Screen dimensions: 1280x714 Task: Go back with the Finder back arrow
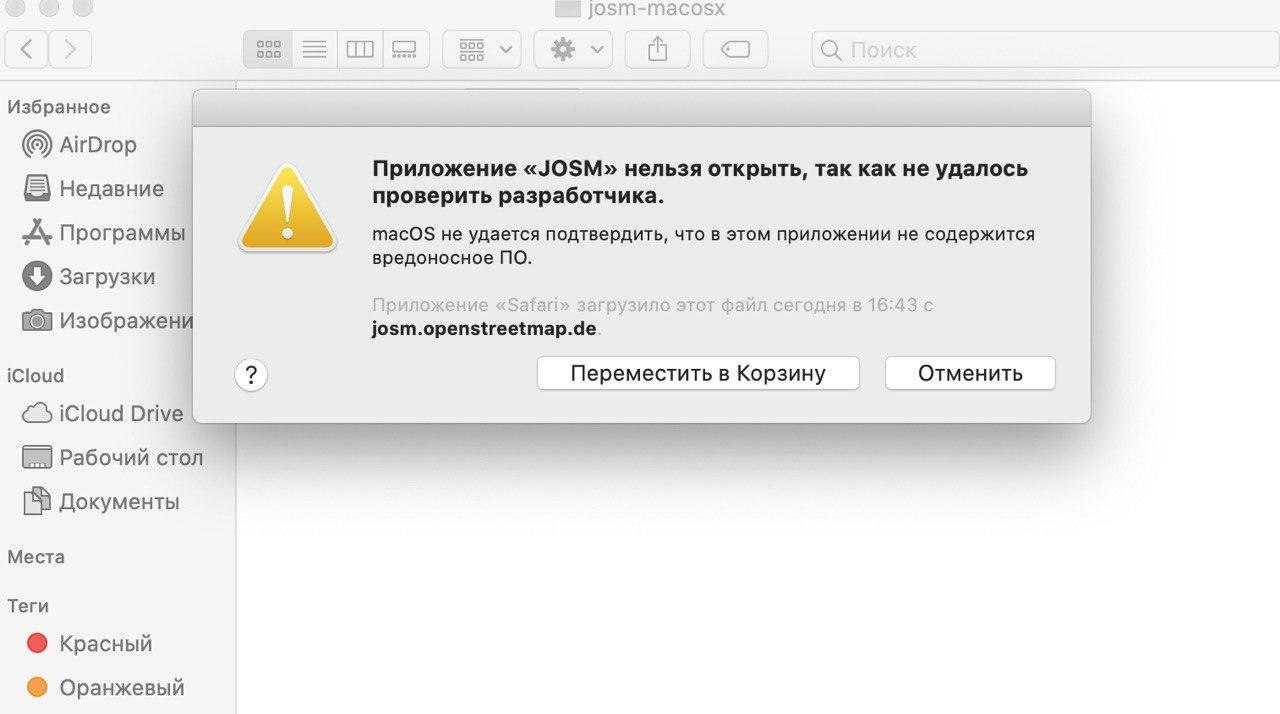click(x=27, y=49)
